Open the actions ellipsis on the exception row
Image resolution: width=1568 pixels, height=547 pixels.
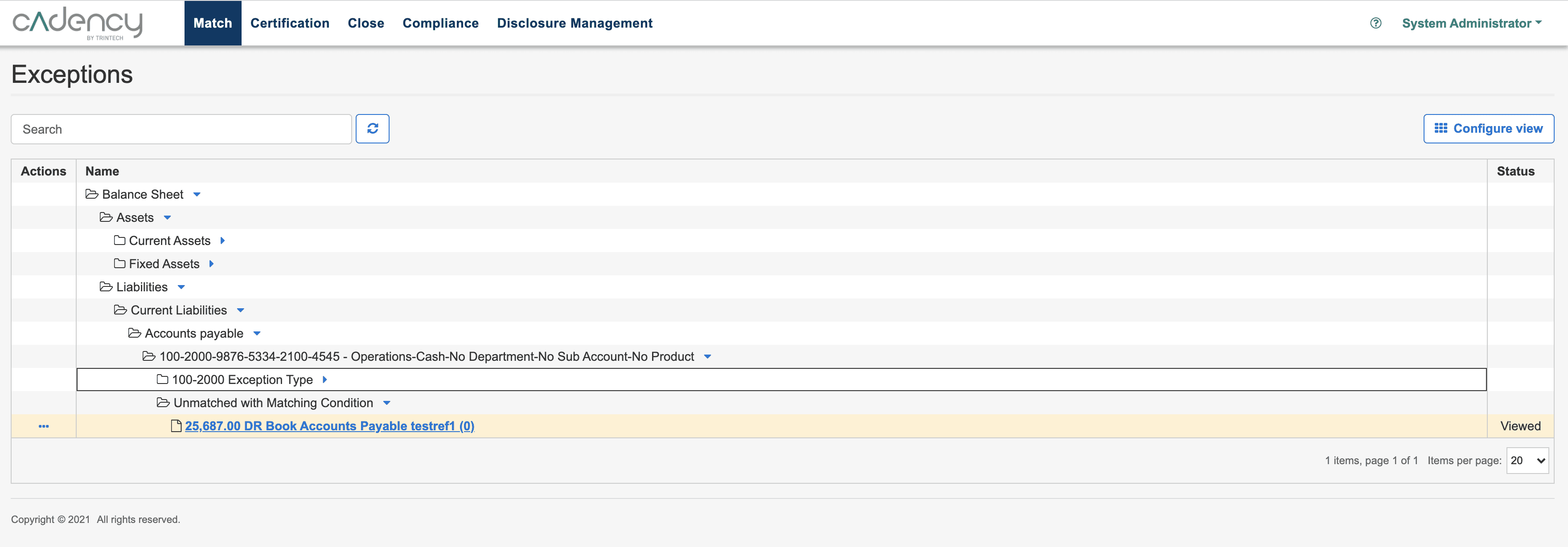(44, 426)
